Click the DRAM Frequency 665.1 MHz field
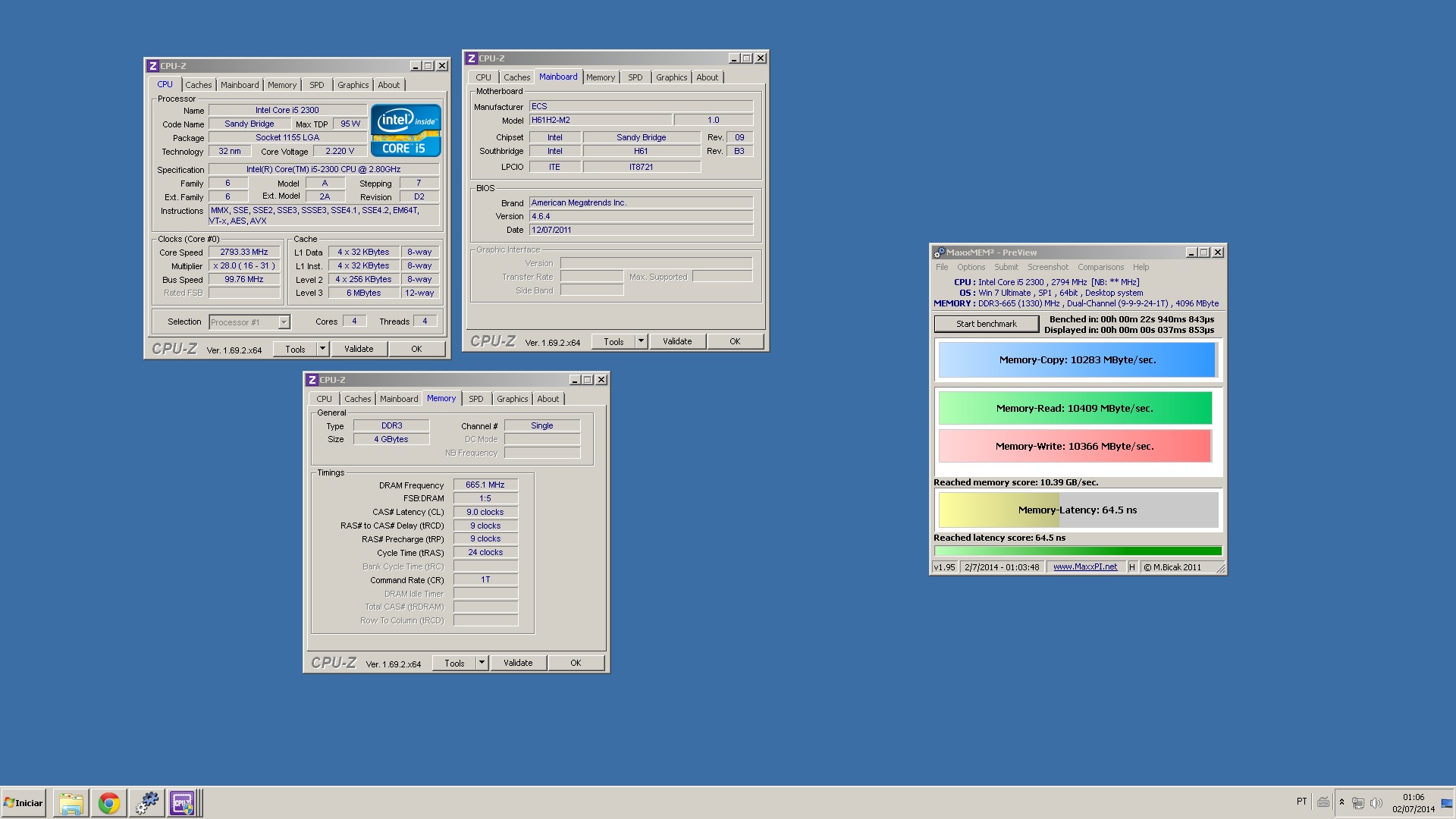 click(485, 485)
